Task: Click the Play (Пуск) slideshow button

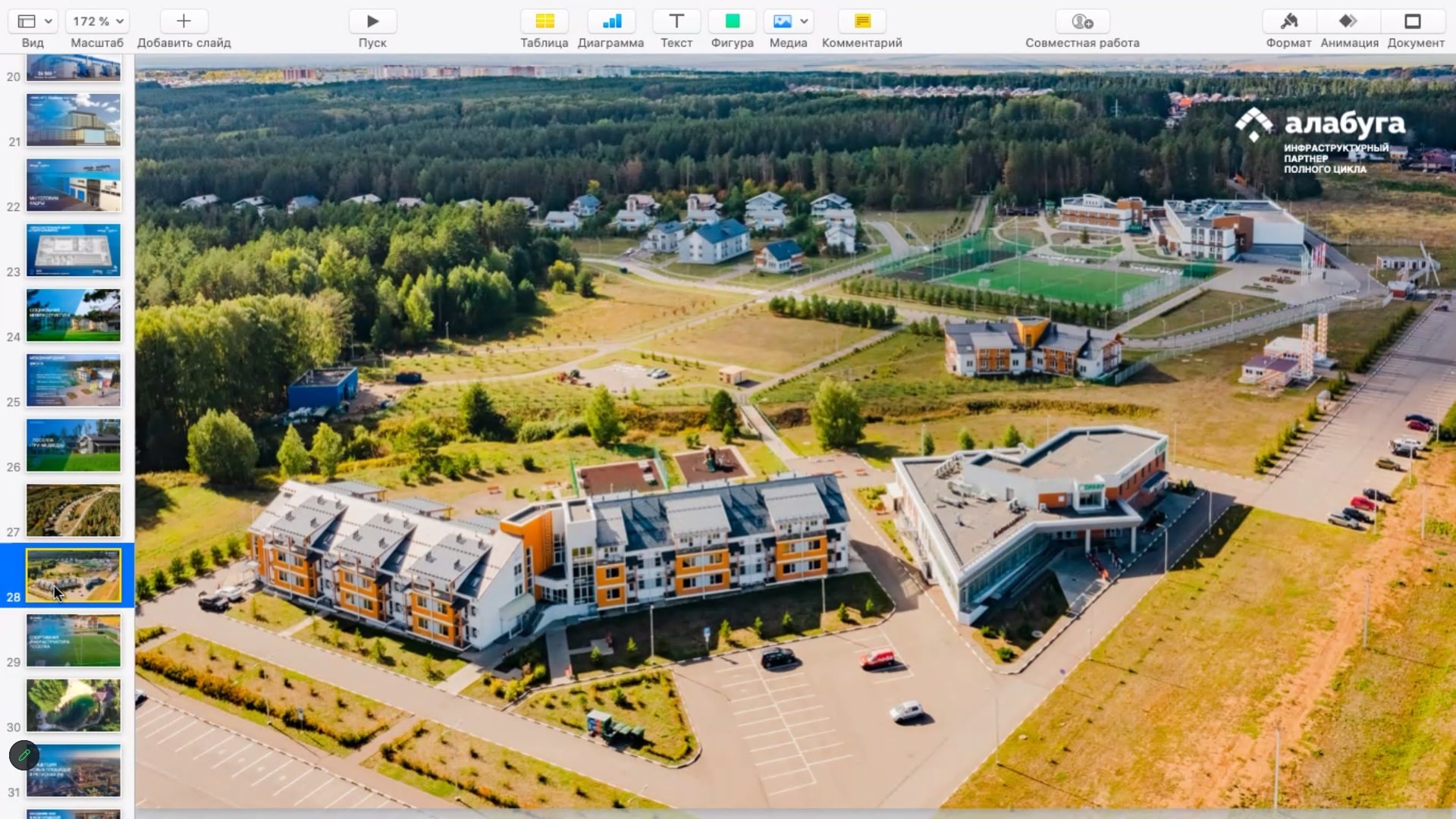Action: 372,21
